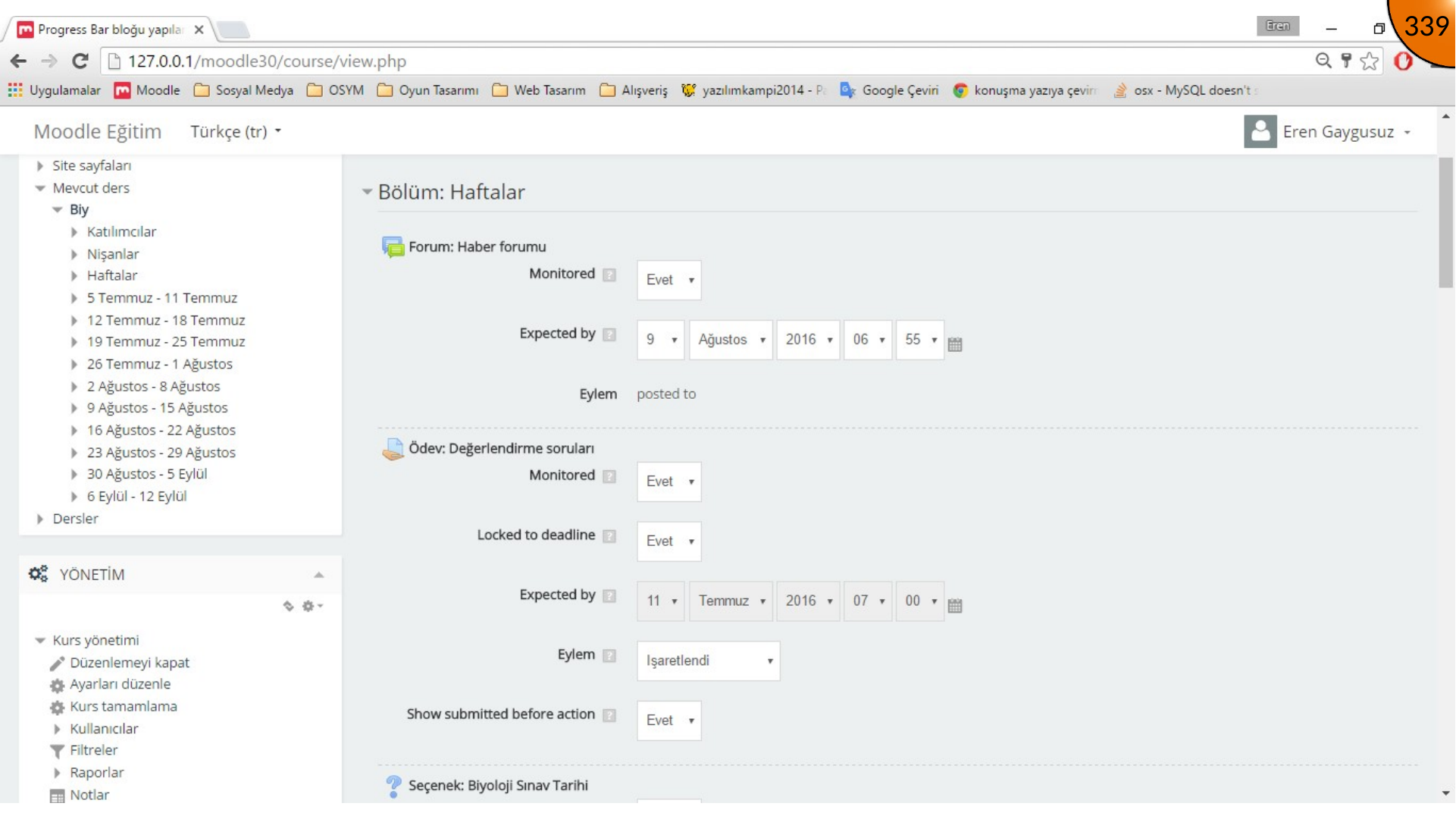
Task: Open the Uygulamalar apps grid icon
Action: click(x=15, y=90)
